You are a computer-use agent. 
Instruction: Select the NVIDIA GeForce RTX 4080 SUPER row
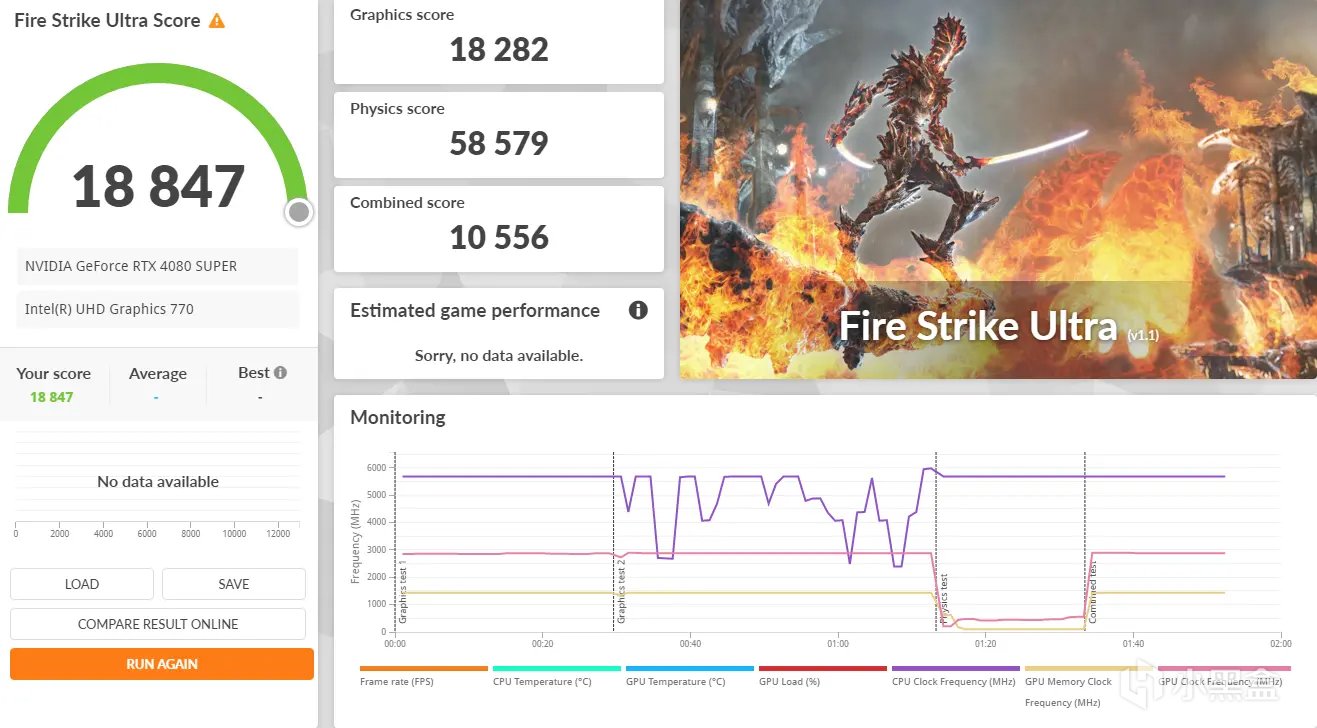[158, 266]
